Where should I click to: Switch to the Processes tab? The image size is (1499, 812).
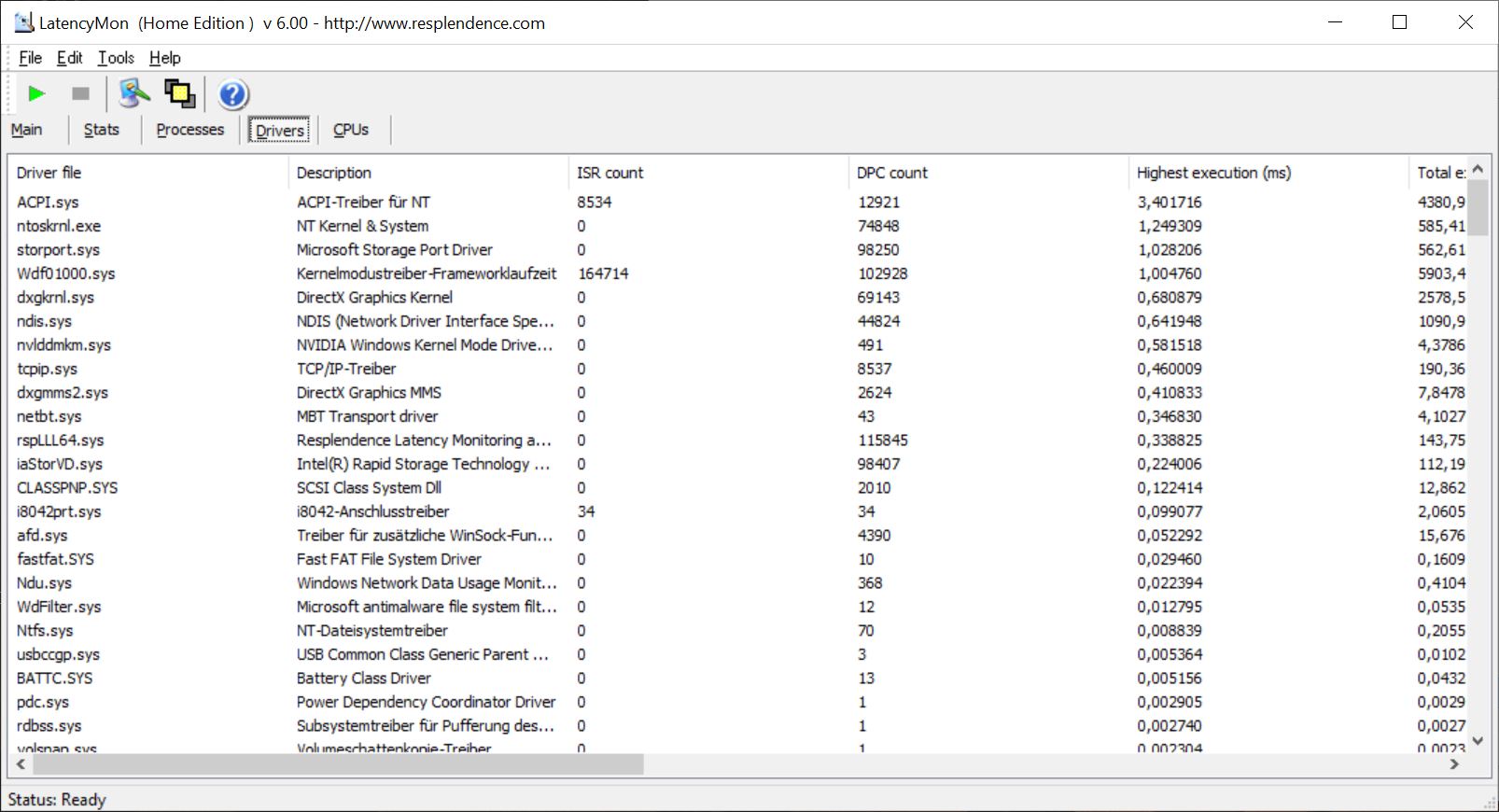pos(189,130)
